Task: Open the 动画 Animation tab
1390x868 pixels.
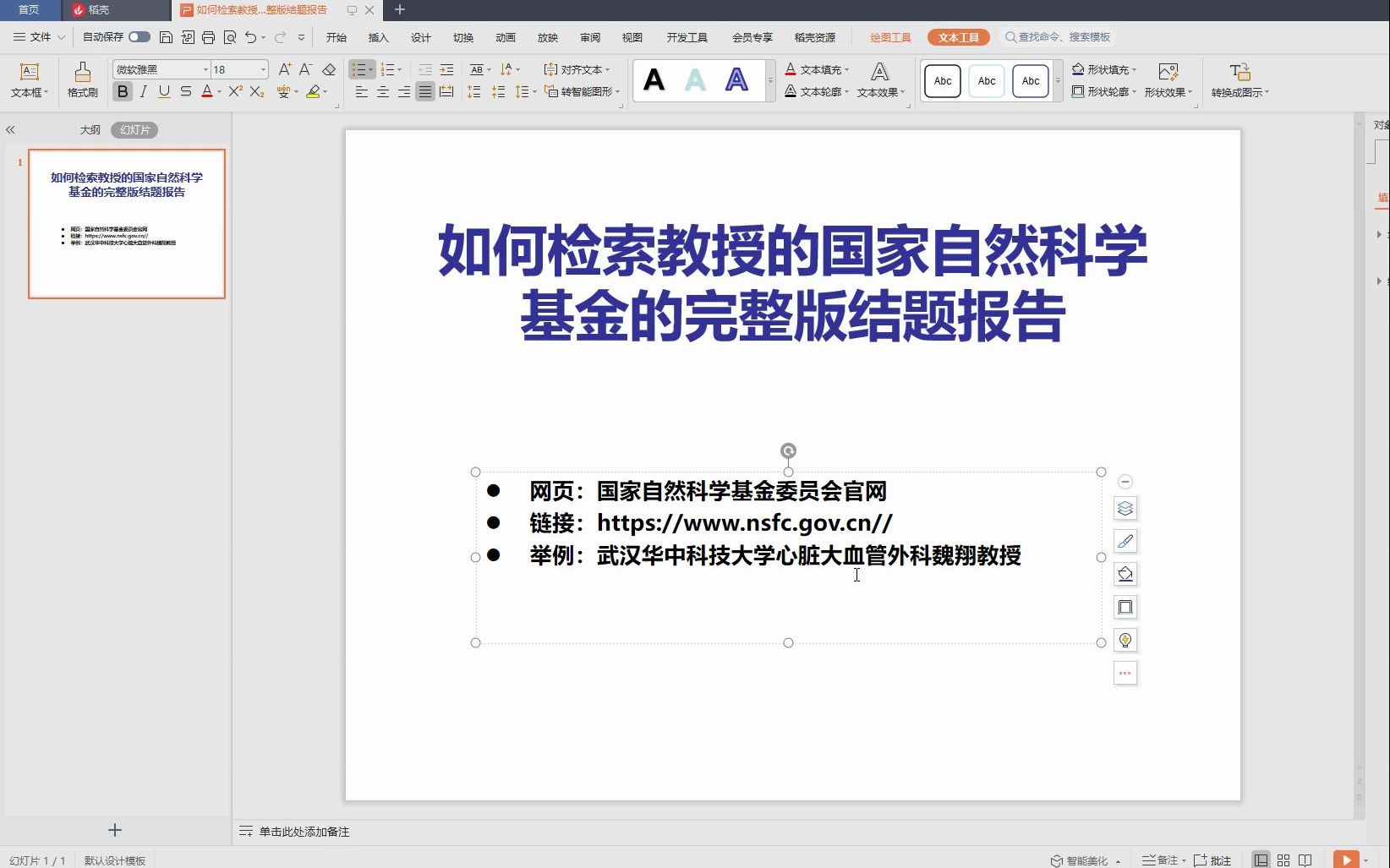Action: pyautogui.click(x=505, y=37)
